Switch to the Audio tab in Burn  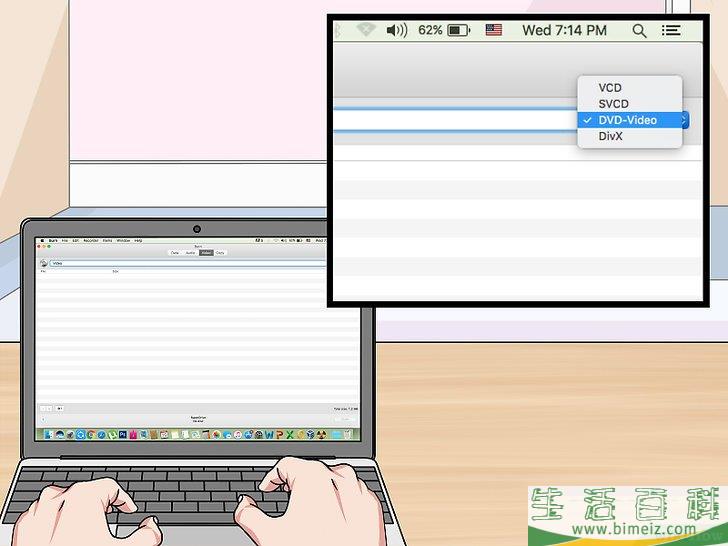click(x=190, y=253)
